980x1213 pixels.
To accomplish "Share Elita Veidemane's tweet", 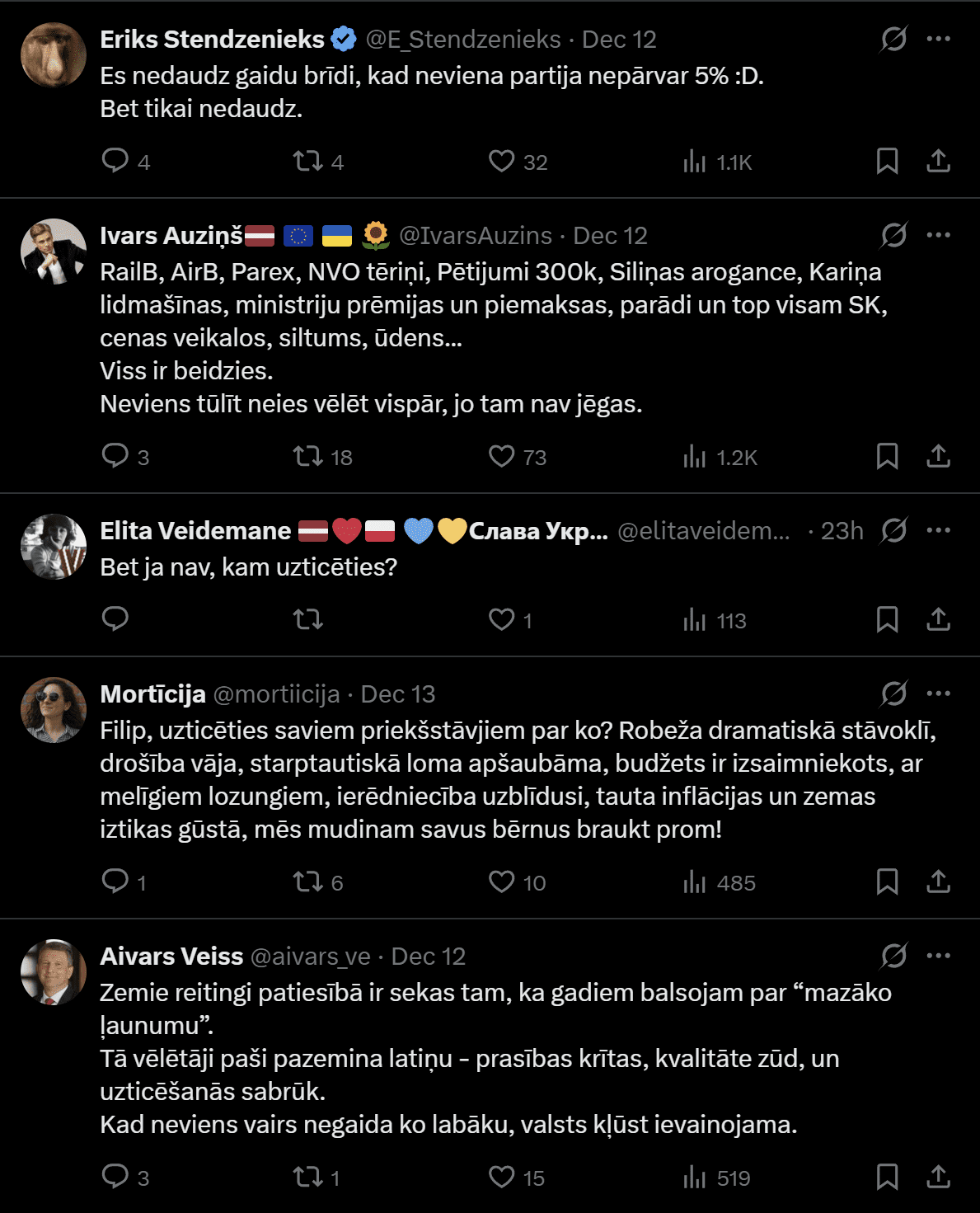I will [x=938, y=619].
